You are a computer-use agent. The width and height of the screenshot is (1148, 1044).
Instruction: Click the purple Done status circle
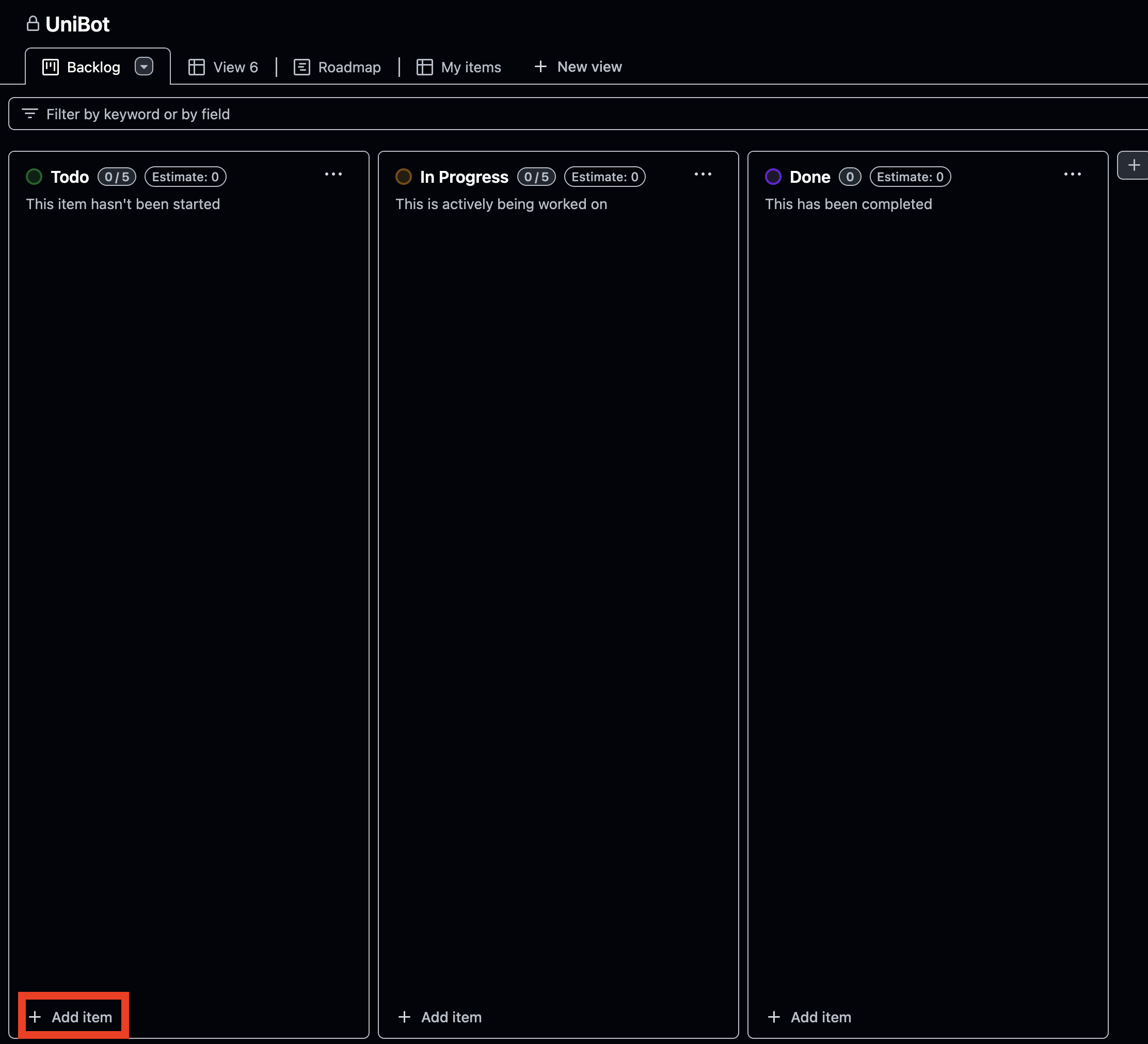pos(773,177)
